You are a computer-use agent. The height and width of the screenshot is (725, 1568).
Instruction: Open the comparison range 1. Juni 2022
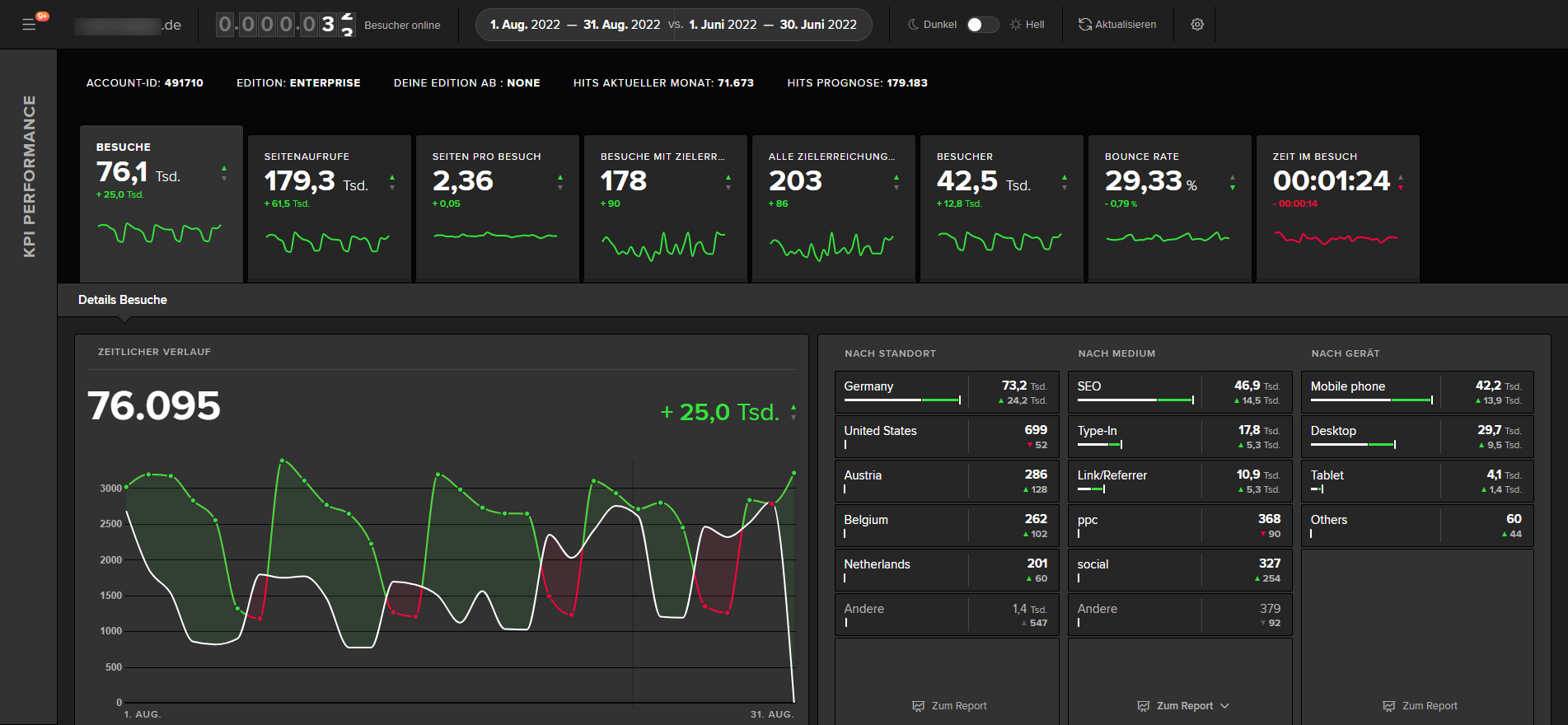(x=773, y=25)
